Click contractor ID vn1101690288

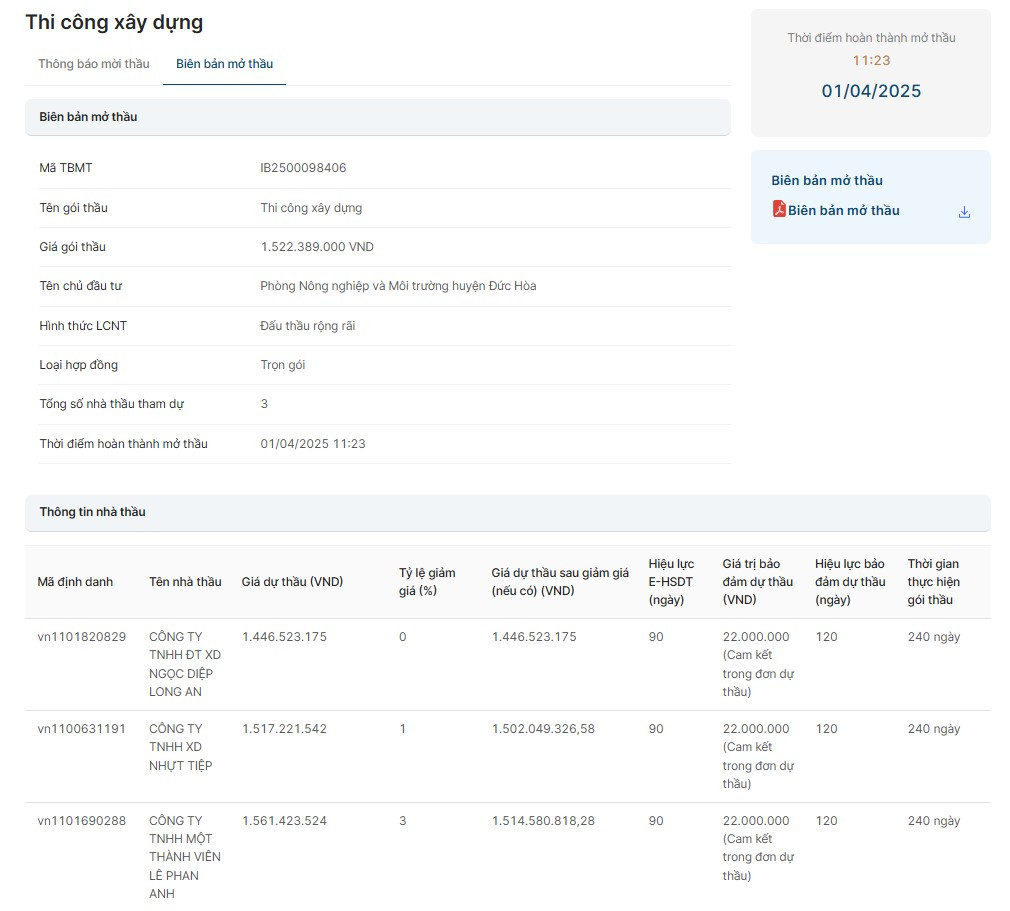[x=82, y=821]
